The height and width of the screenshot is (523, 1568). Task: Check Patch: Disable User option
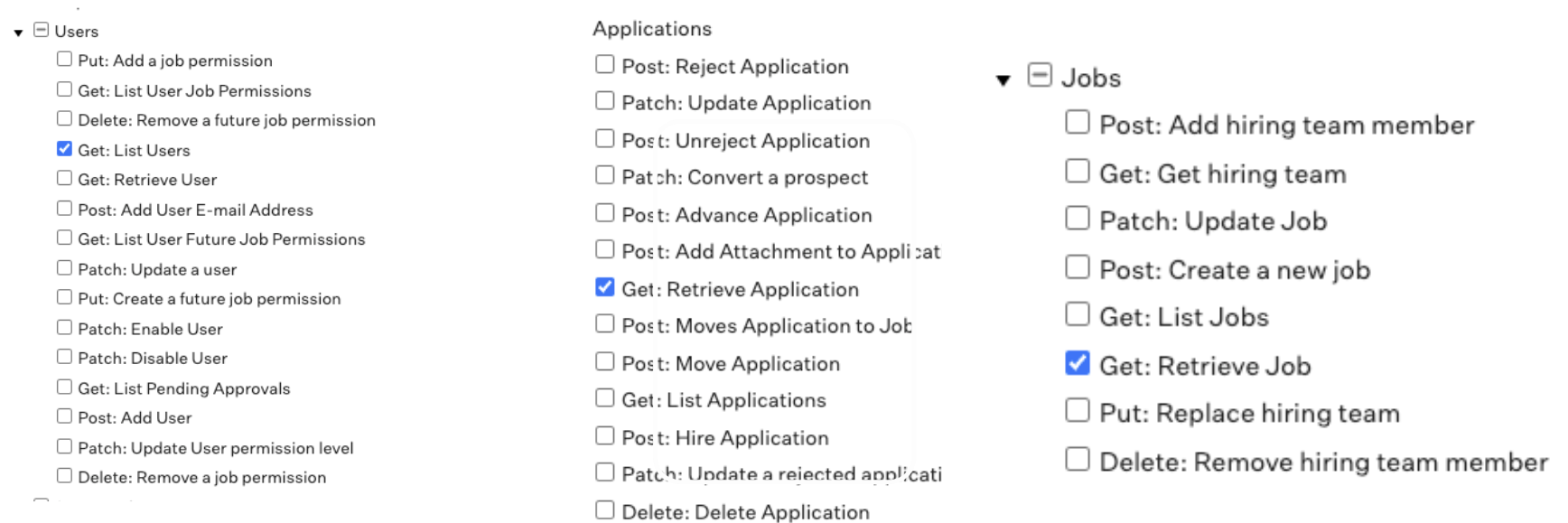[x=64, y=357]
